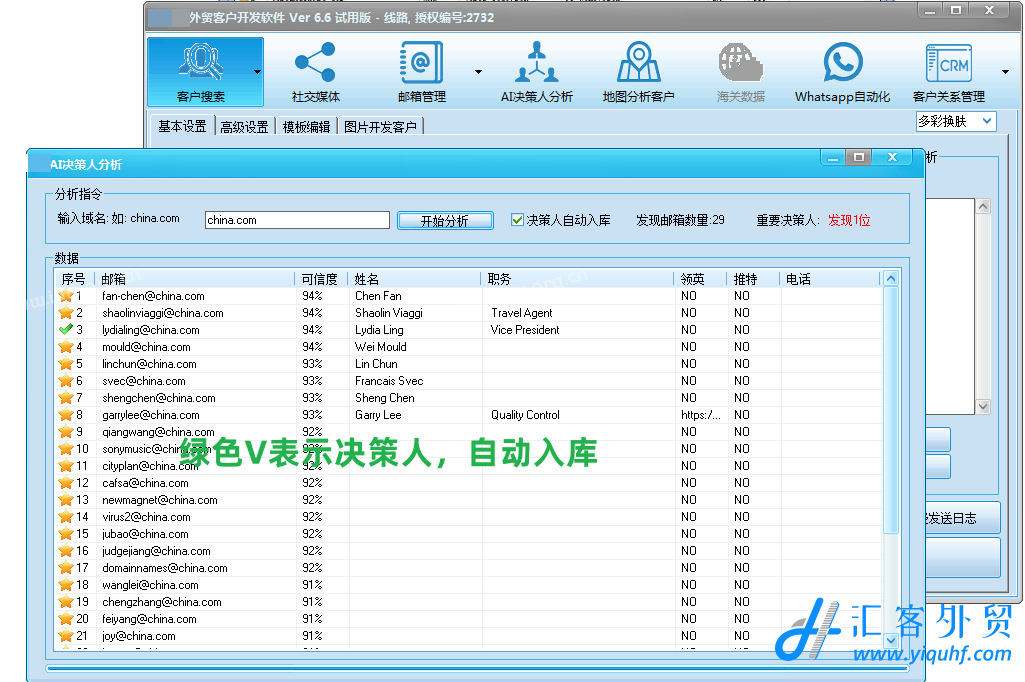Click the star icon for judgejiang@china.com
The image size is (1025, 682).
(x=66, y=551)
